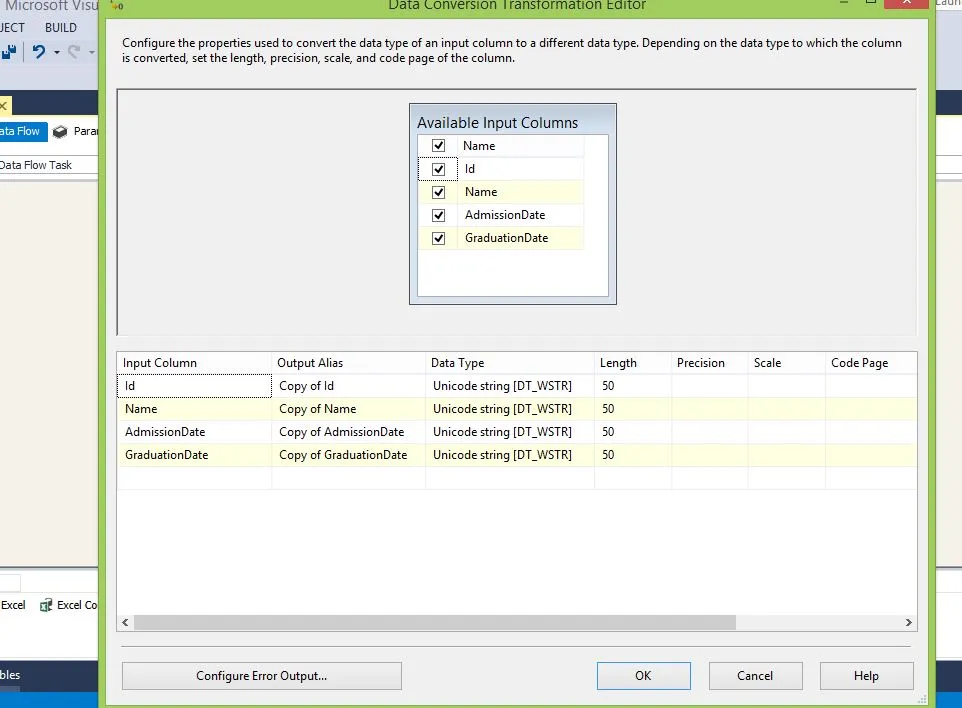This screenshot has height=708, width=962.
Task: Select AdmissionDate input column cell in grid
Action: pos(194,432)
